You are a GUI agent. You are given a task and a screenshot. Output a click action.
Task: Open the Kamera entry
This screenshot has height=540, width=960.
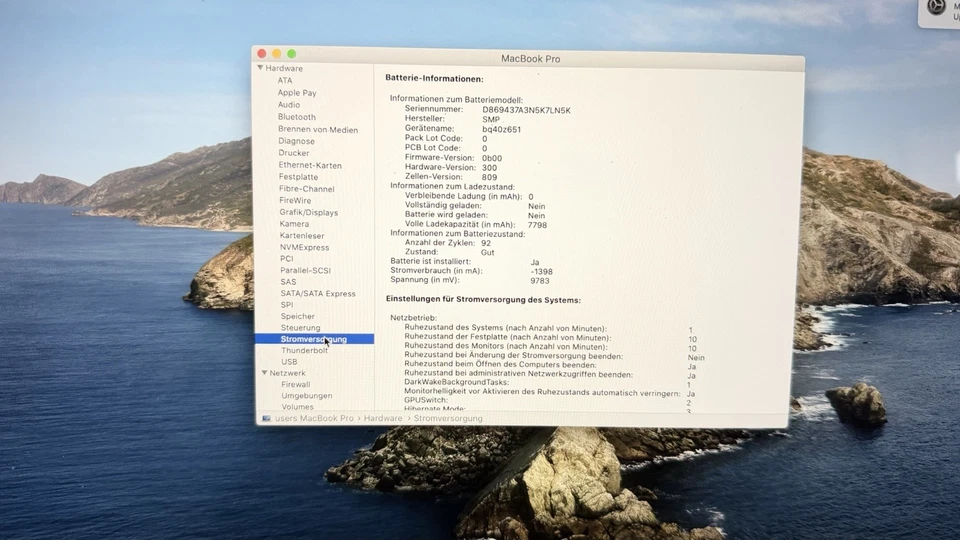[x=294, y=224]
